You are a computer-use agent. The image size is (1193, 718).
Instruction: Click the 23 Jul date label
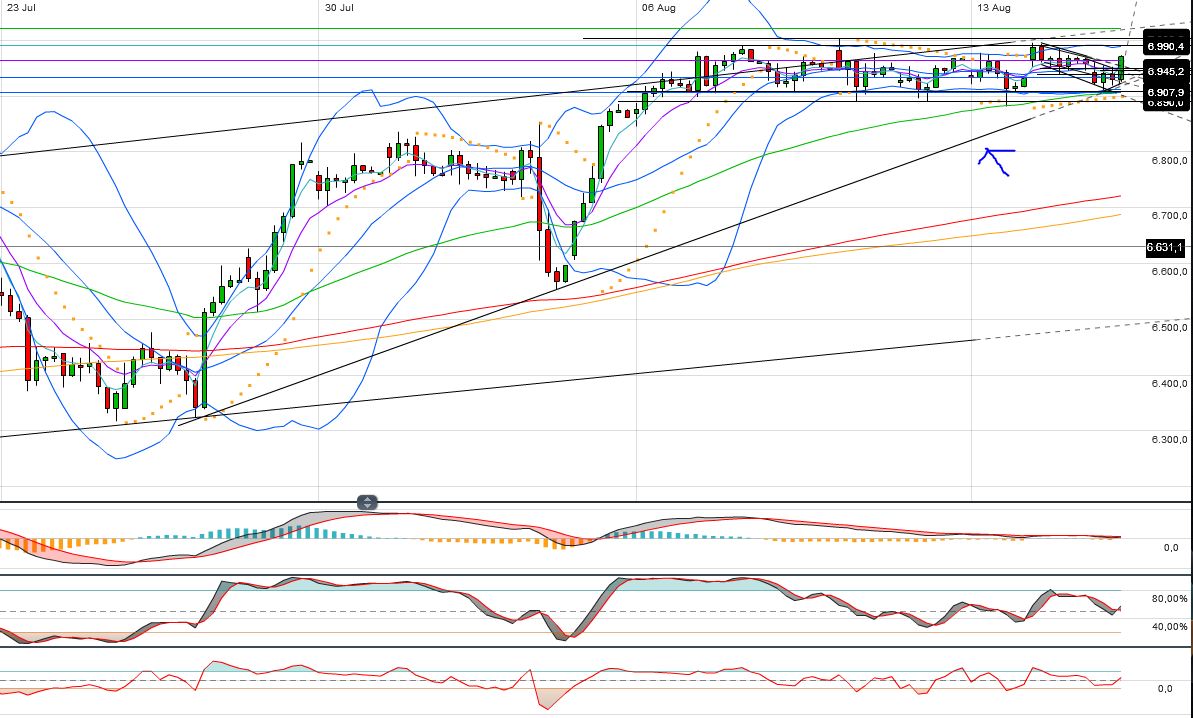click(21, 8)
